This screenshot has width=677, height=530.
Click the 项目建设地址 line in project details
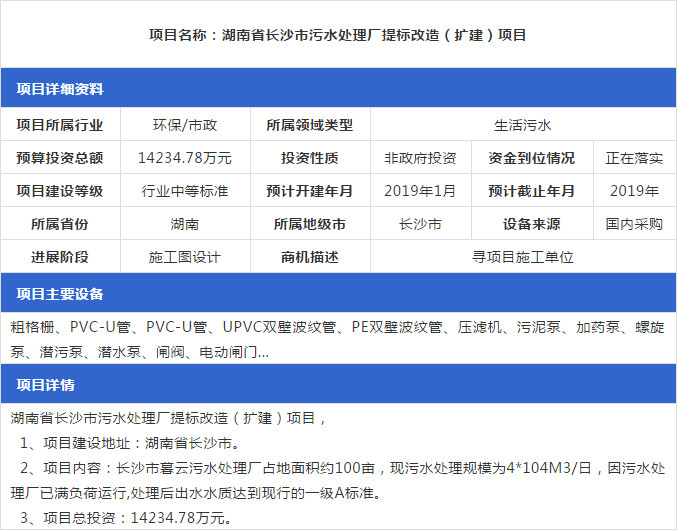coord(130,442)
